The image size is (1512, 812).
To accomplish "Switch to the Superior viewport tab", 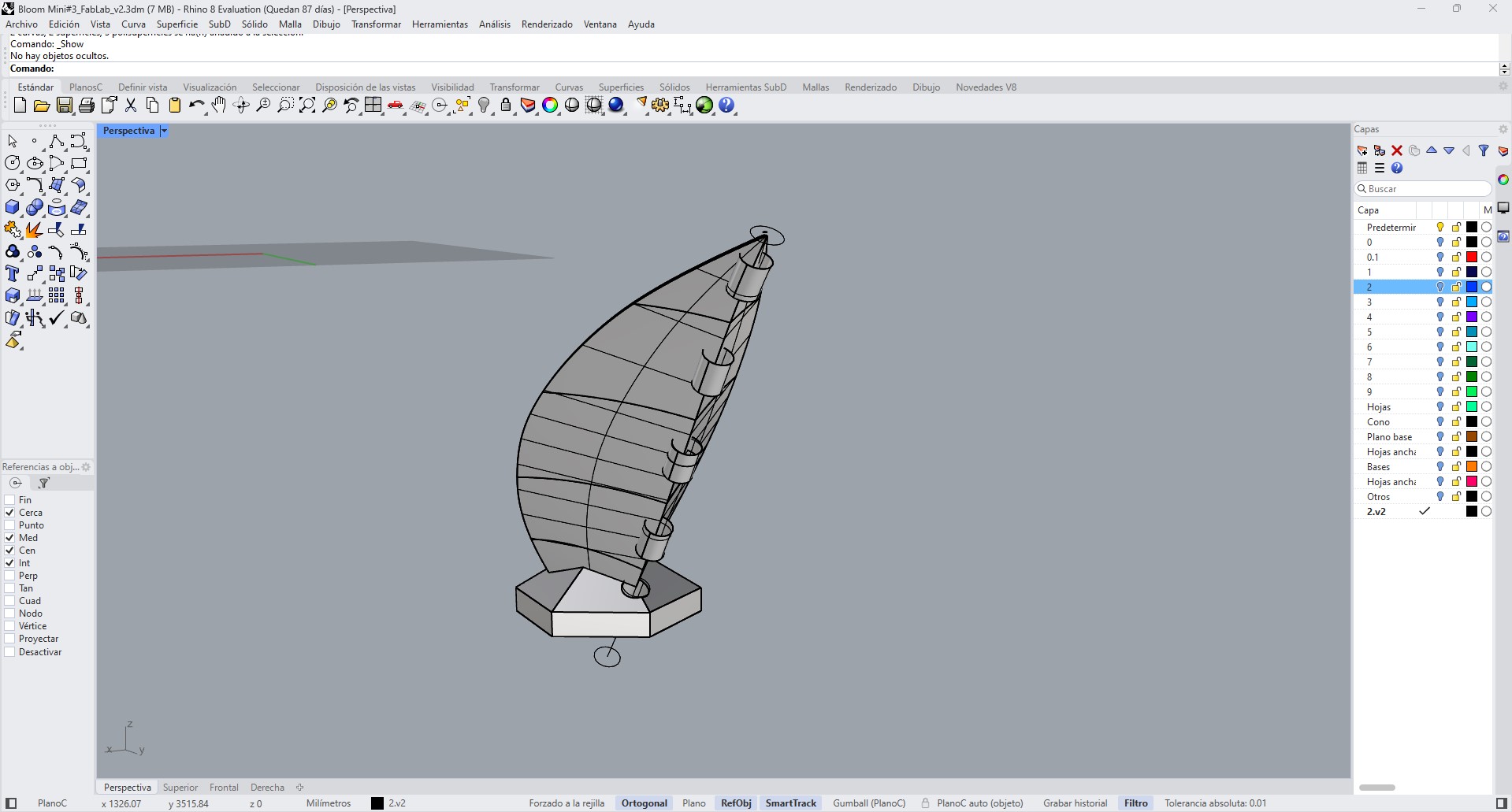I will tap(180, 788).
